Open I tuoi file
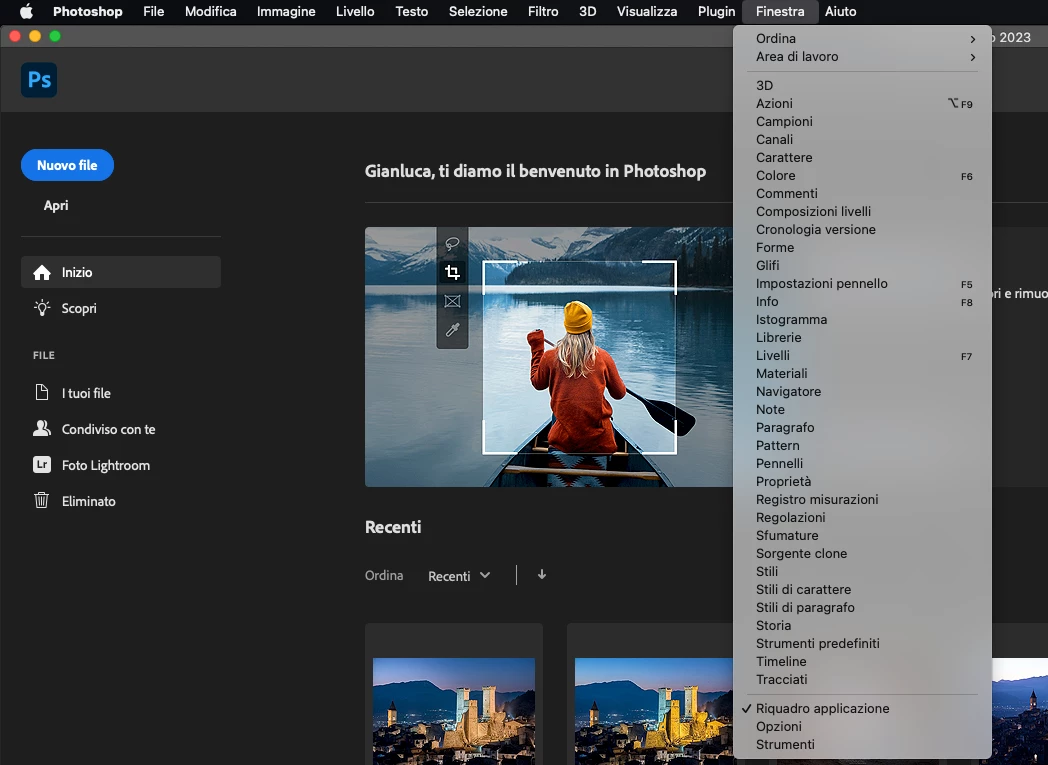Screen dimensions: 1048x765 (x=86, y=393)
